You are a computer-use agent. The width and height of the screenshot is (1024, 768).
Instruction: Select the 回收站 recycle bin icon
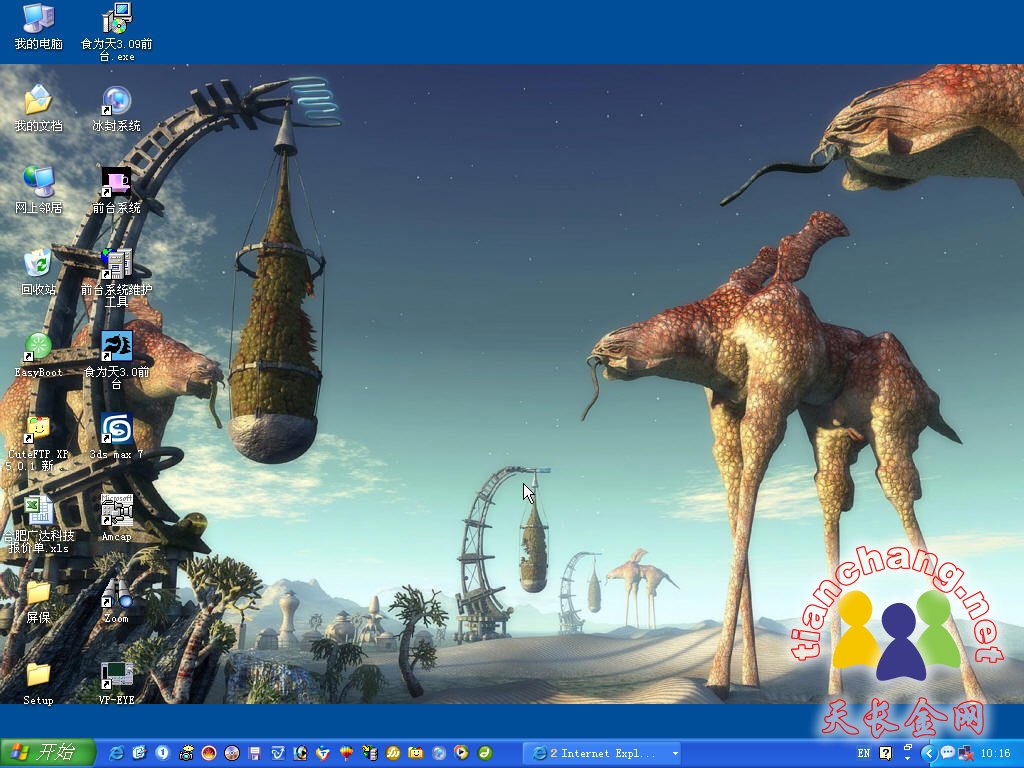point(39,272)
